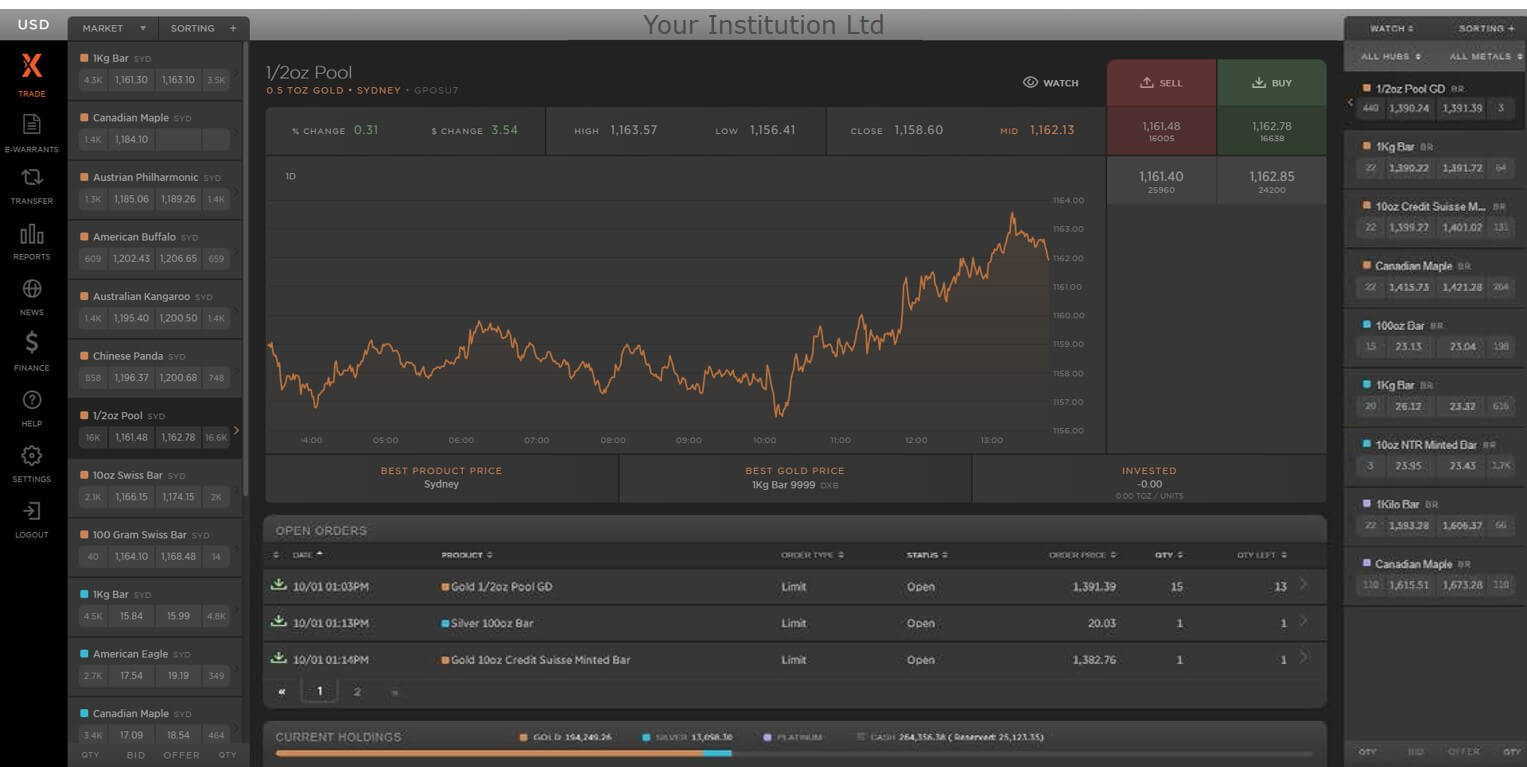The width and height of the screenshot is (1527, 767).
Task: Open the Finance dollar icon
Action: coord(32,342)
